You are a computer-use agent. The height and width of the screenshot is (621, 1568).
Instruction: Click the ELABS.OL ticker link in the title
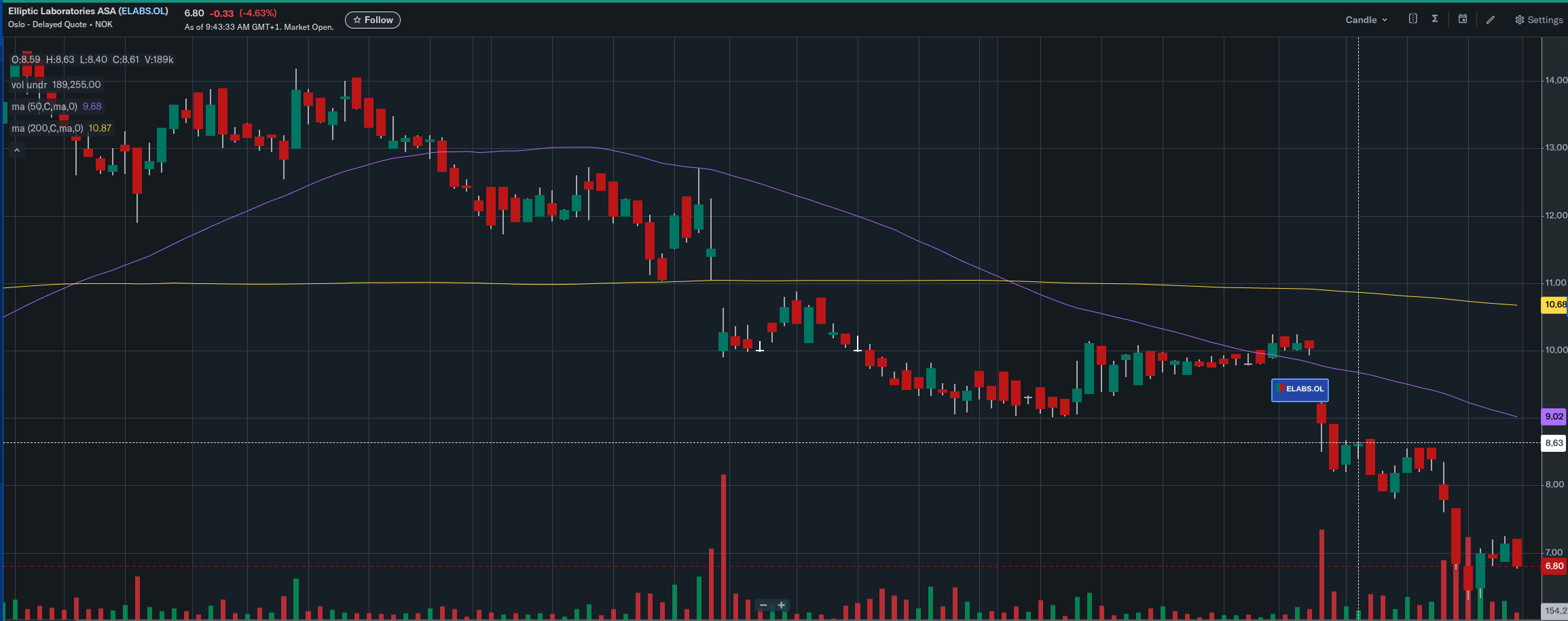(x=143, y=11)
